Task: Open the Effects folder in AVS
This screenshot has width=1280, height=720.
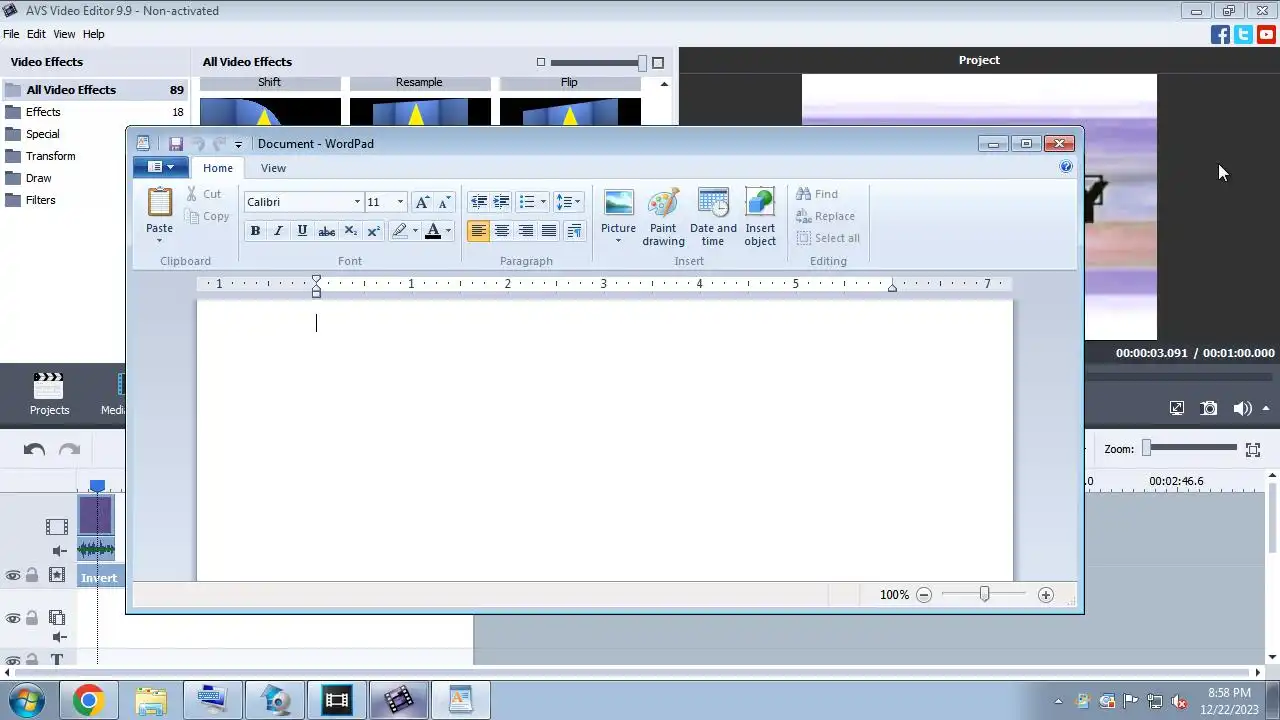Action: coord(95,112)
